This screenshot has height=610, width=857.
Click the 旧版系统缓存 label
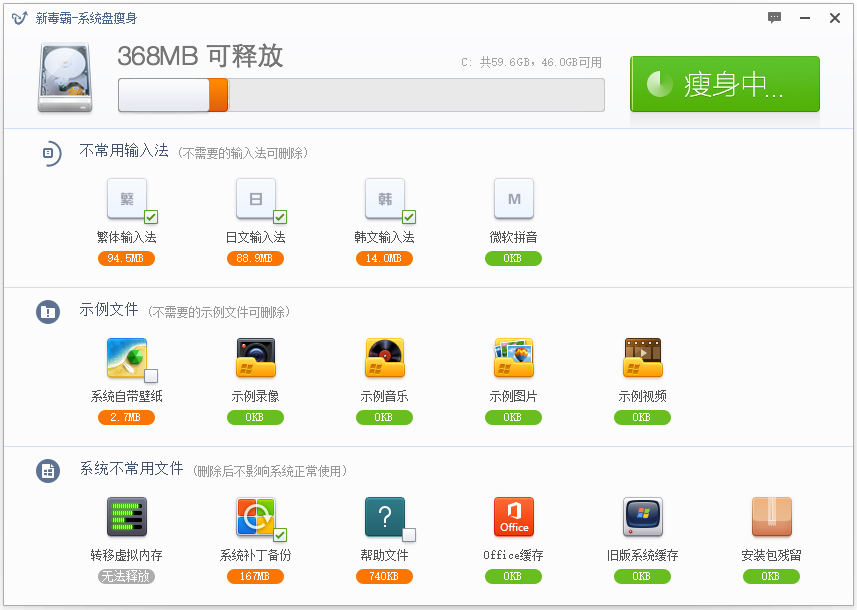tap(642, 555)
